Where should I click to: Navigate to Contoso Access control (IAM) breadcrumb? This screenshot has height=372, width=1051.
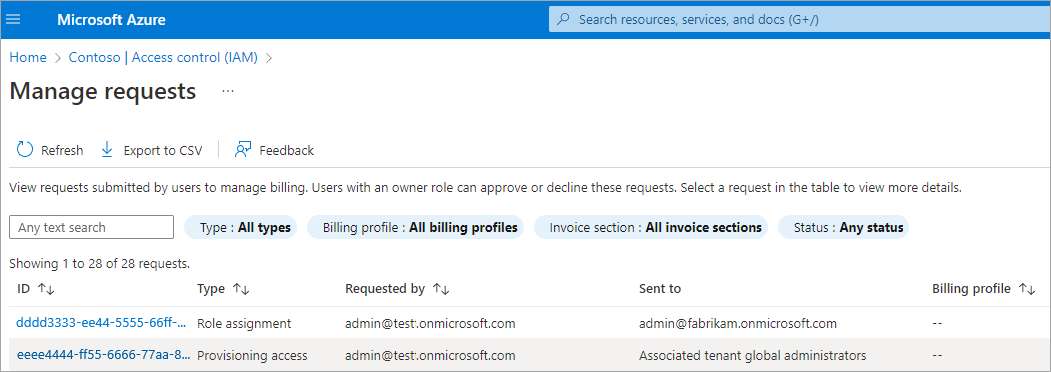point(164,58)
